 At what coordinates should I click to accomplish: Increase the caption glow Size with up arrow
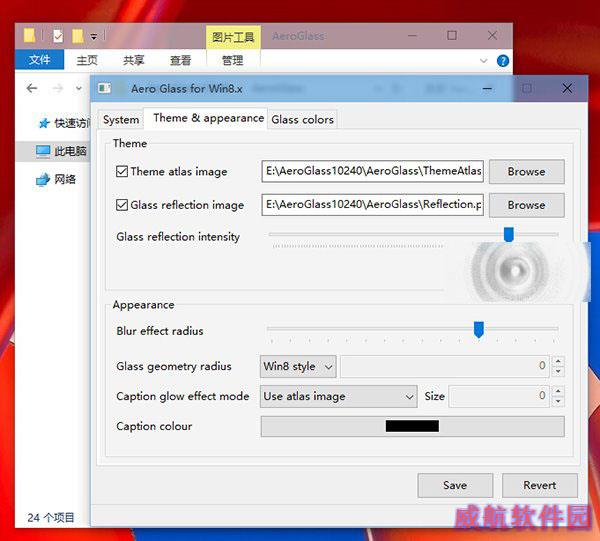click(558, 391)
